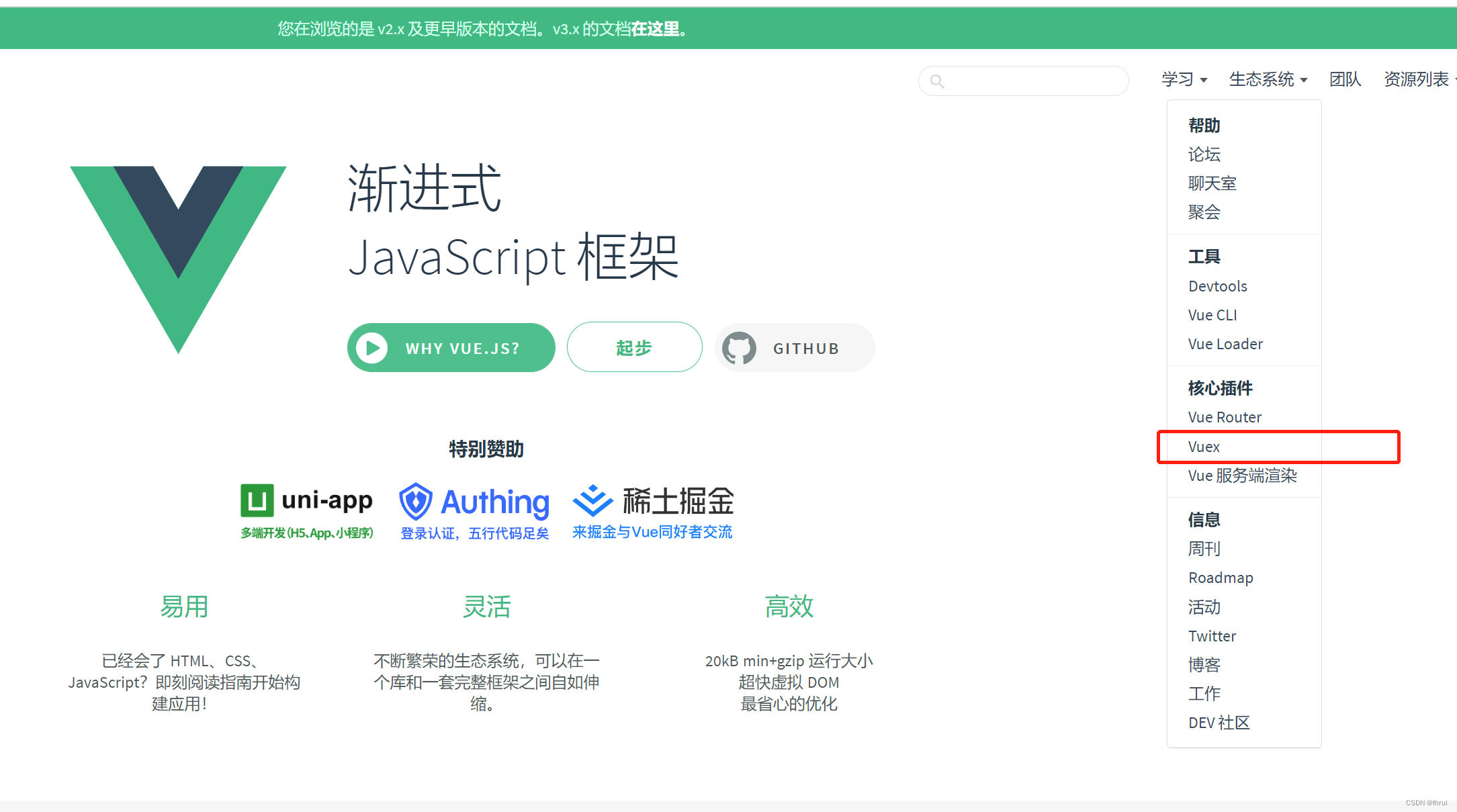Click the play icon on WHY VUE.JS button
This screenshot has width=1457, height=812.
pyautogui.click(x=371, y=348)
